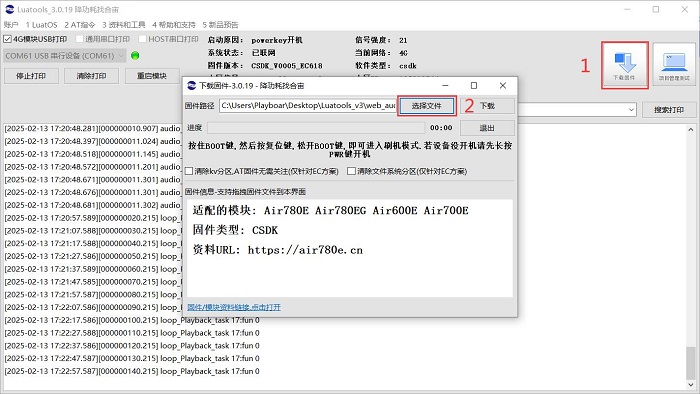Image resolution: width=700 pixels, height=394 pixels.
Task: Open the 2 AT指令 menu
Action: [x=80, y=25]
